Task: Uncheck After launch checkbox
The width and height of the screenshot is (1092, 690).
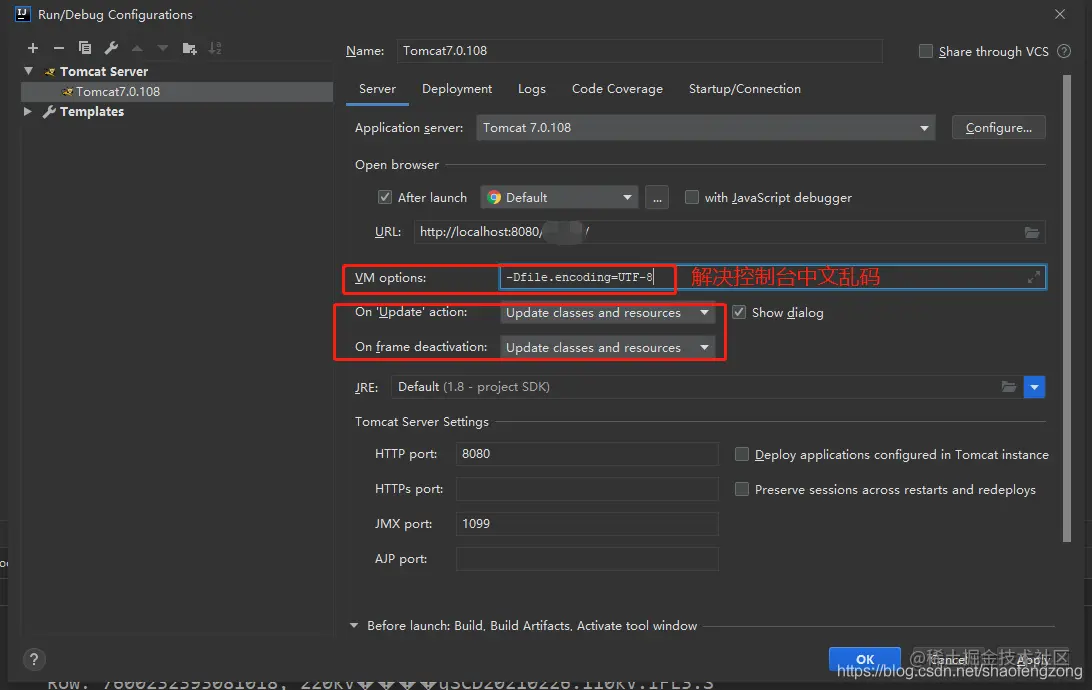Action: [384, 197]
